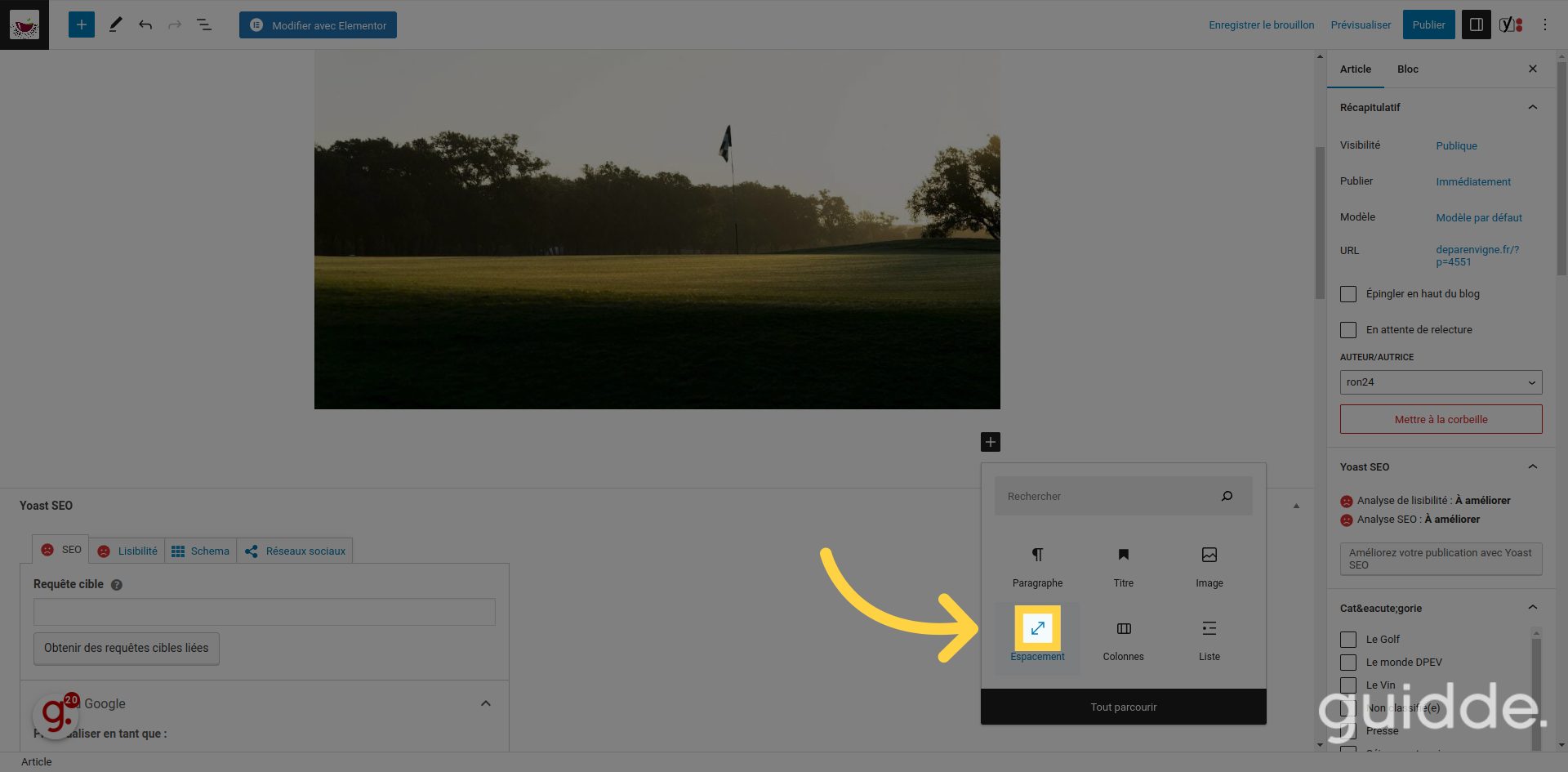Collapse the Catégorie section
This screenshot has width=1568, height=772.
1533,607
